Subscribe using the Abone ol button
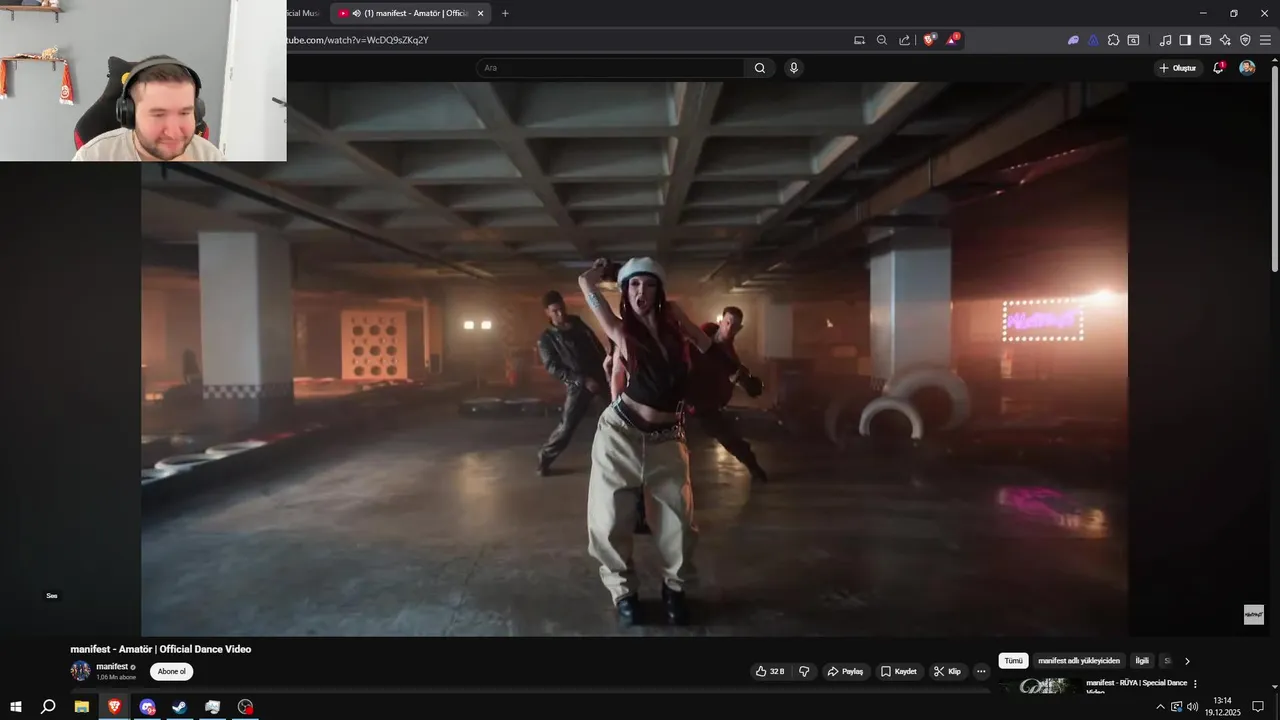This screenshot has height=720, width=1280. tap(172, 672)
